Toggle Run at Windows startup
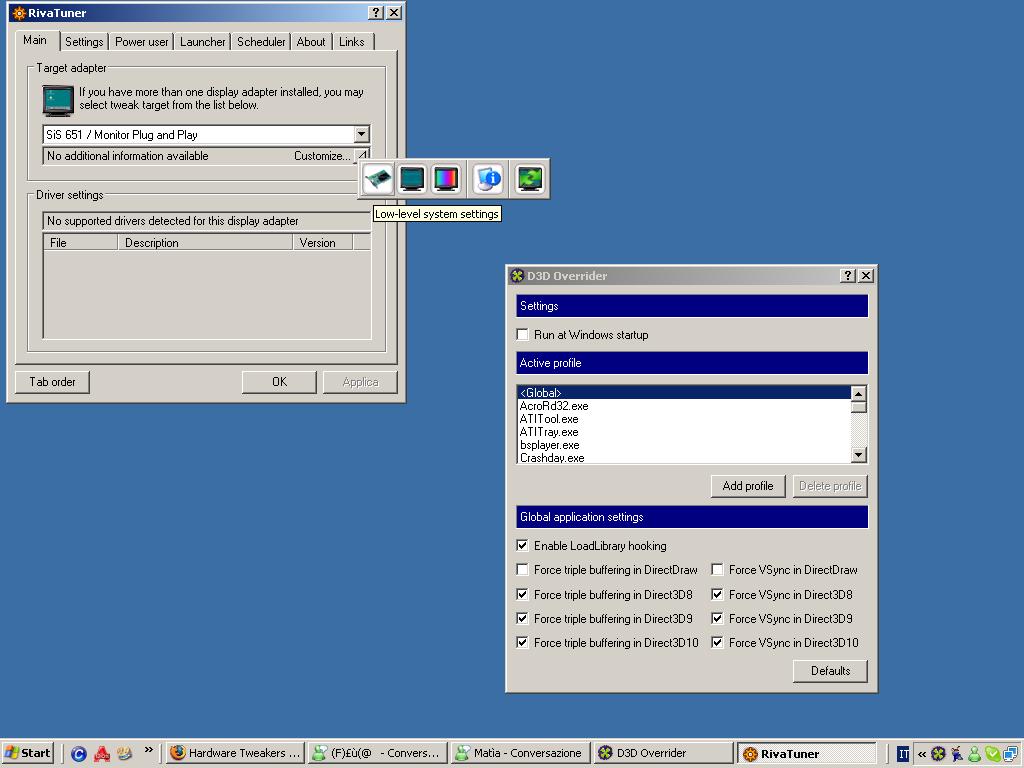Image resolution: width=1024 pixels, height=768 pixels. point(522,334)
